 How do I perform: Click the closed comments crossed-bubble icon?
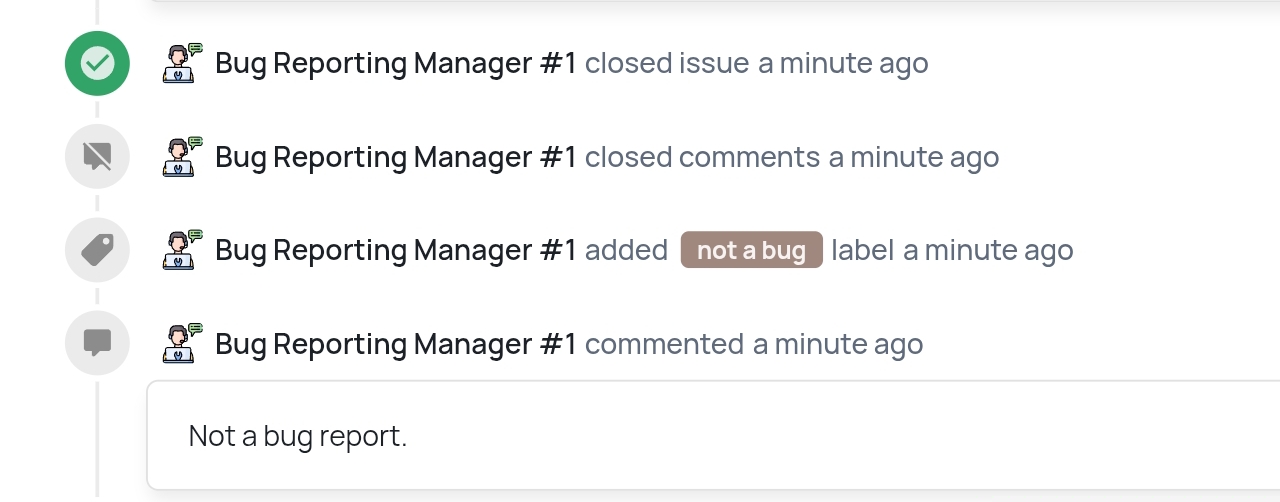tap(97, 156)
